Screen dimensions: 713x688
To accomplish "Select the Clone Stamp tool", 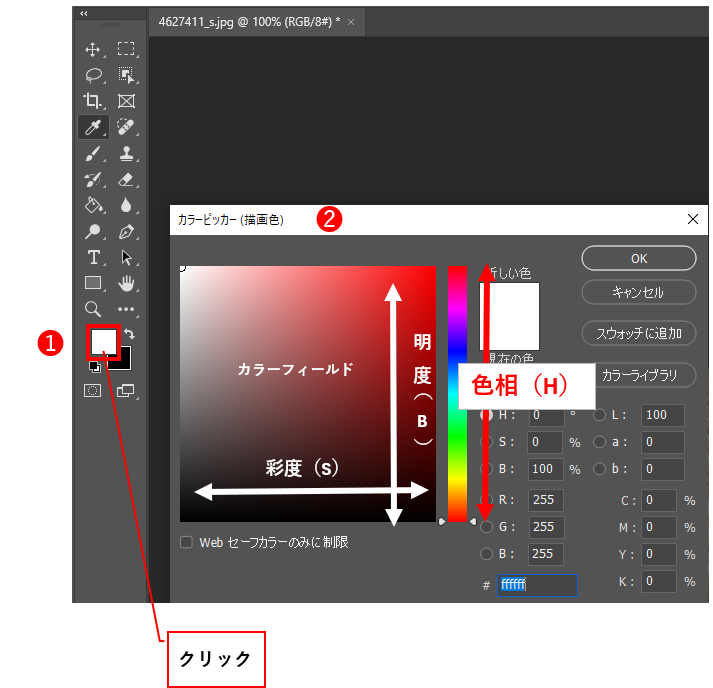I will [x=126, y=153].
